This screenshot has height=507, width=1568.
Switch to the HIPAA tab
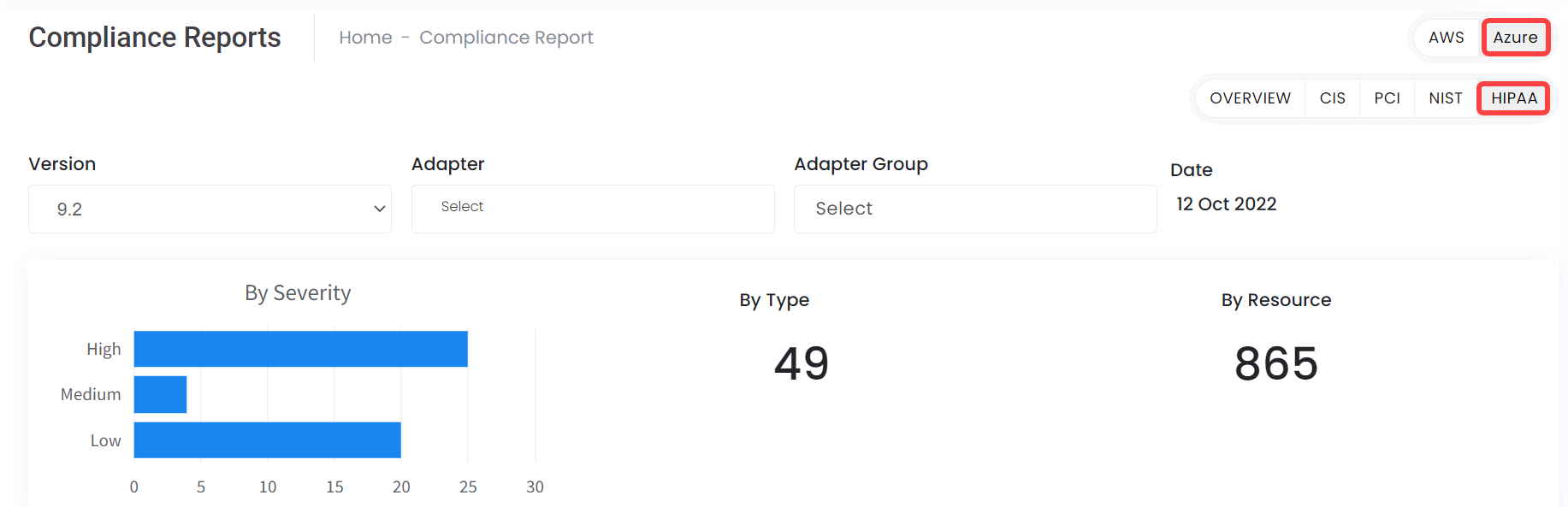point(1513,98)
